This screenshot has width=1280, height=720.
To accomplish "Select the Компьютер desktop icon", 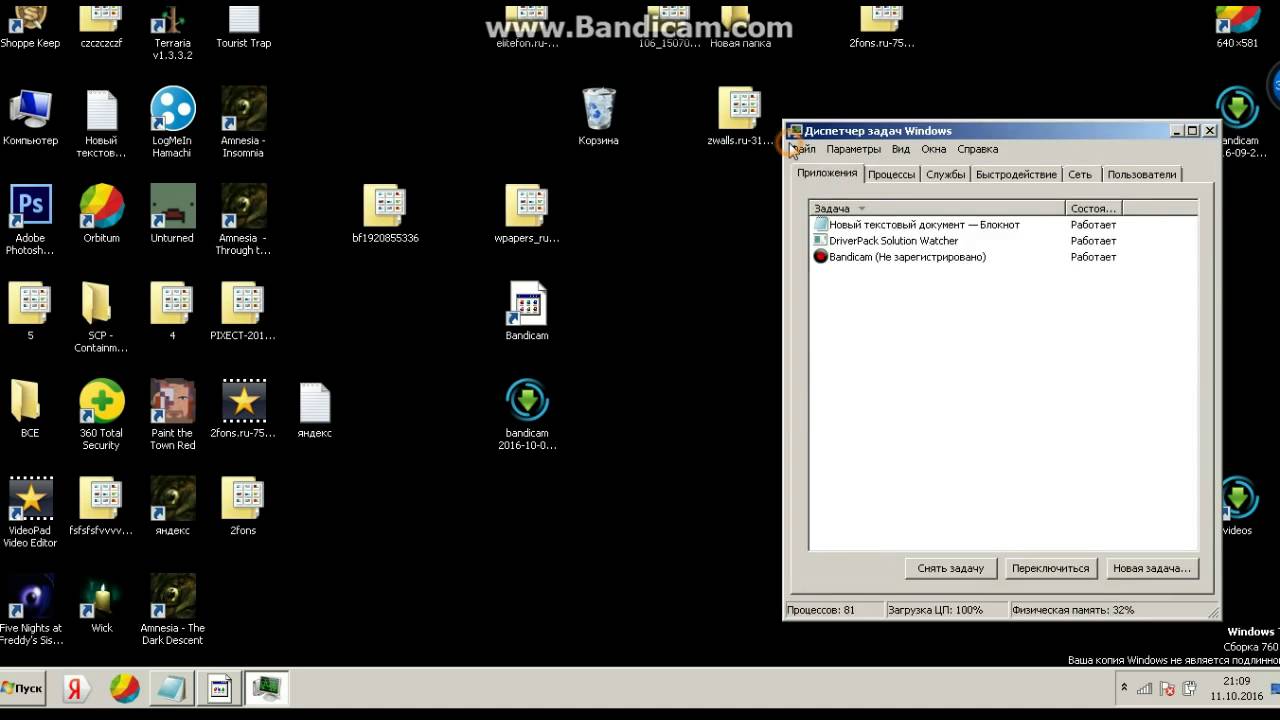I will tap(30, 117).
